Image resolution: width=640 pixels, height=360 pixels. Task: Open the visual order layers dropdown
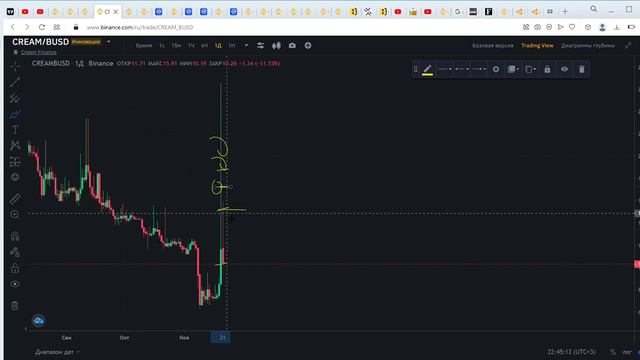[x=513, y=69]
